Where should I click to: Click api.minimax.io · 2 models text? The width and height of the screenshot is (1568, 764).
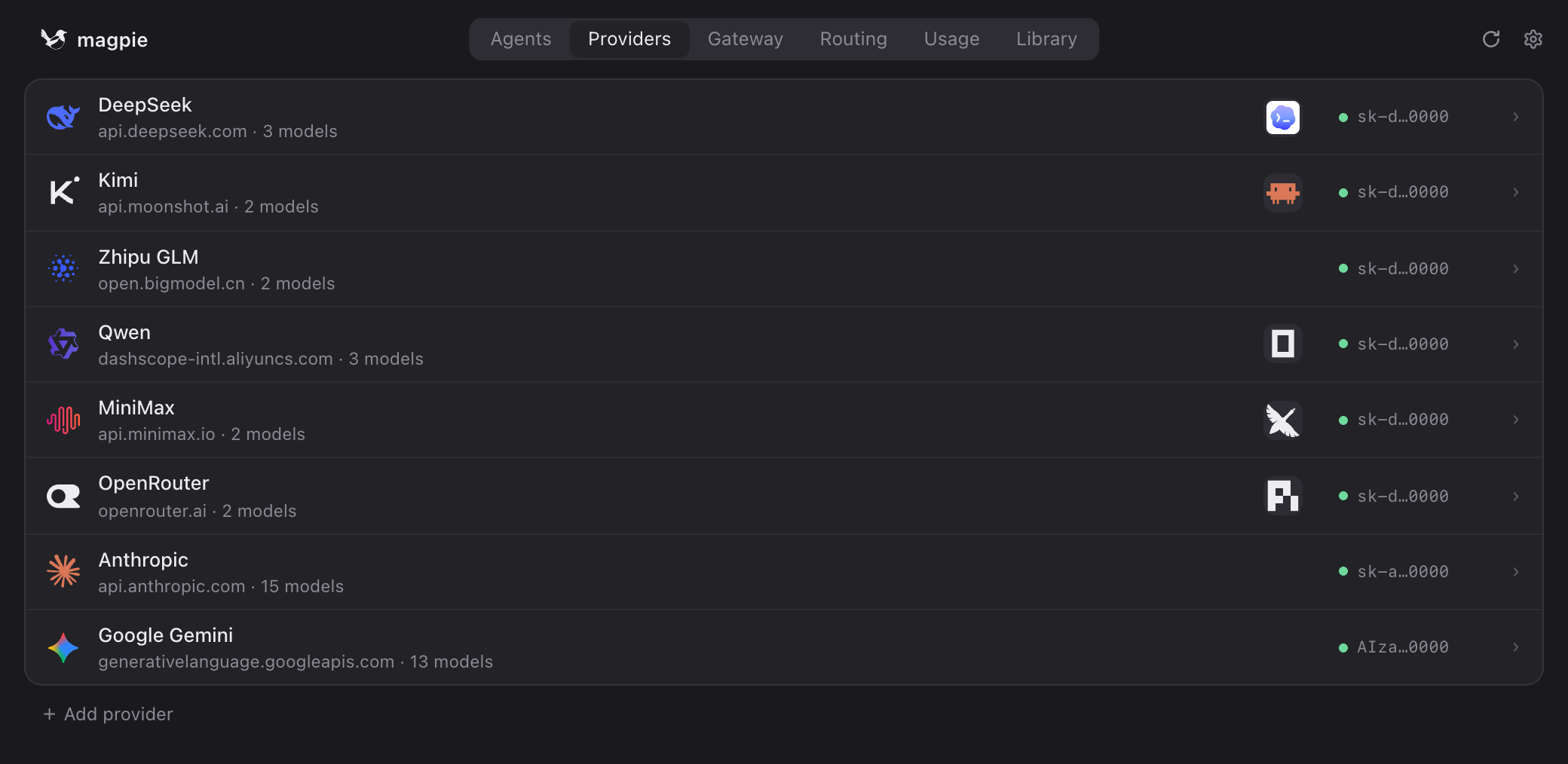[x=202, y=434]
